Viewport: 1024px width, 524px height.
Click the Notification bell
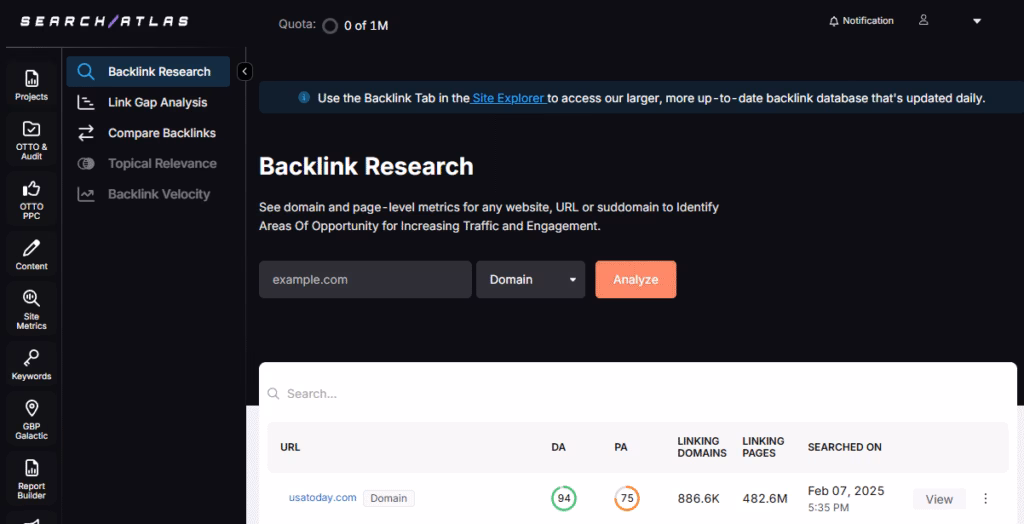pyautogui.click(x=860, y=21)
